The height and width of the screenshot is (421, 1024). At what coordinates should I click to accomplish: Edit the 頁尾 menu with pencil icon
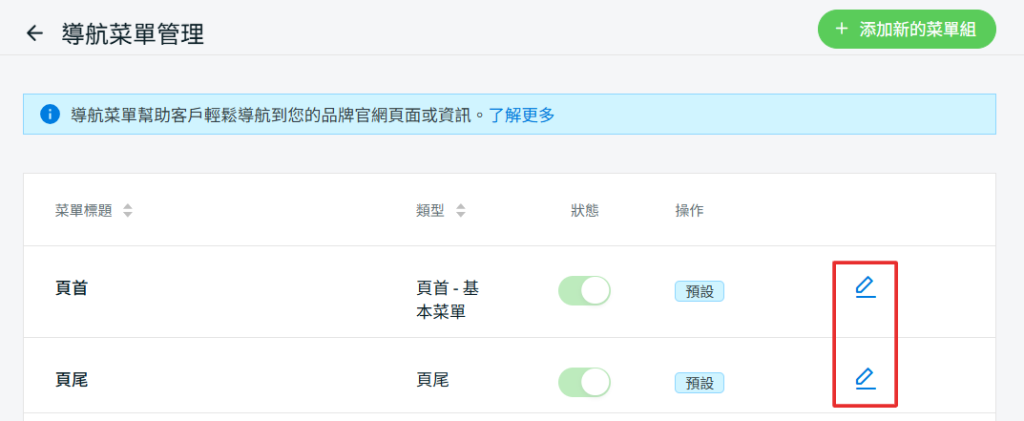point(865,378)
